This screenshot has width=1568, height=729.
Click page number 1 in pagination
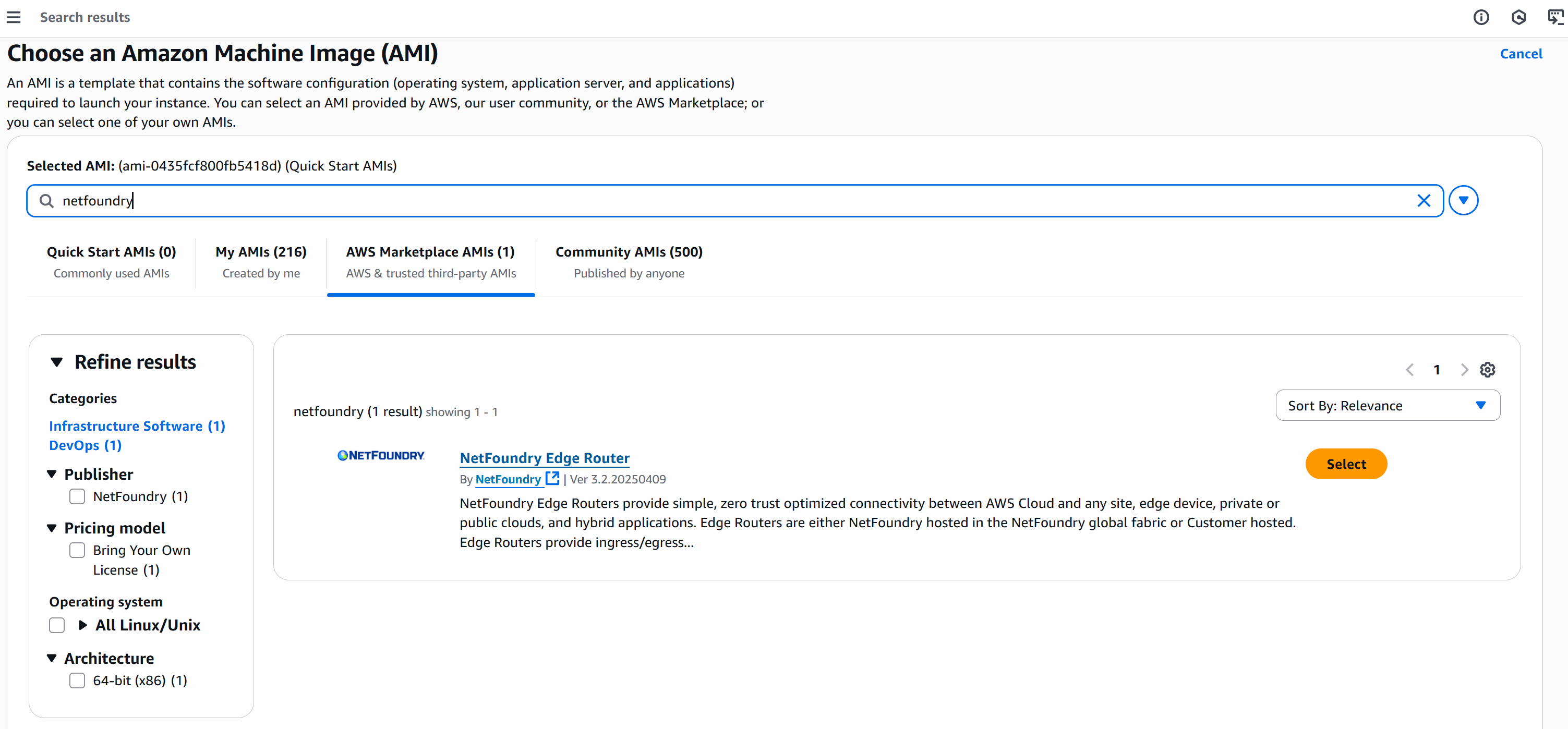pos(1437,369)
